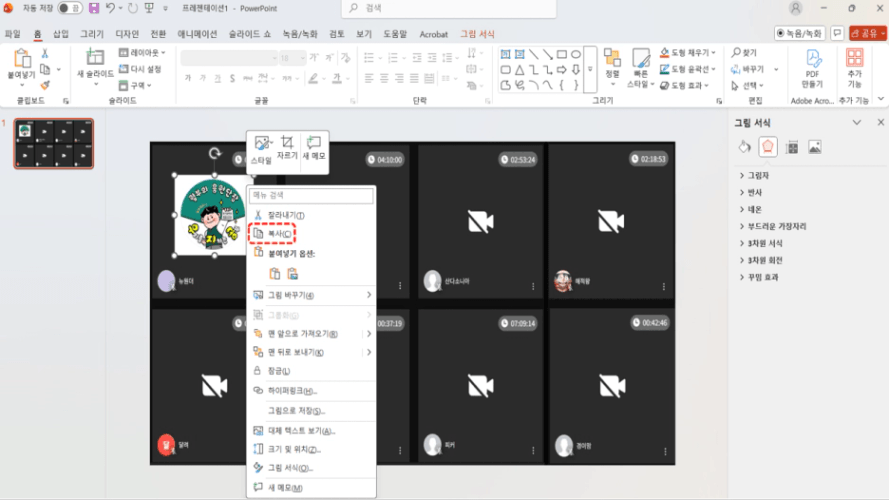Choose 그림으로 저장 from context menu
This screenshot has width=889, height=500.
click(311, 410)
